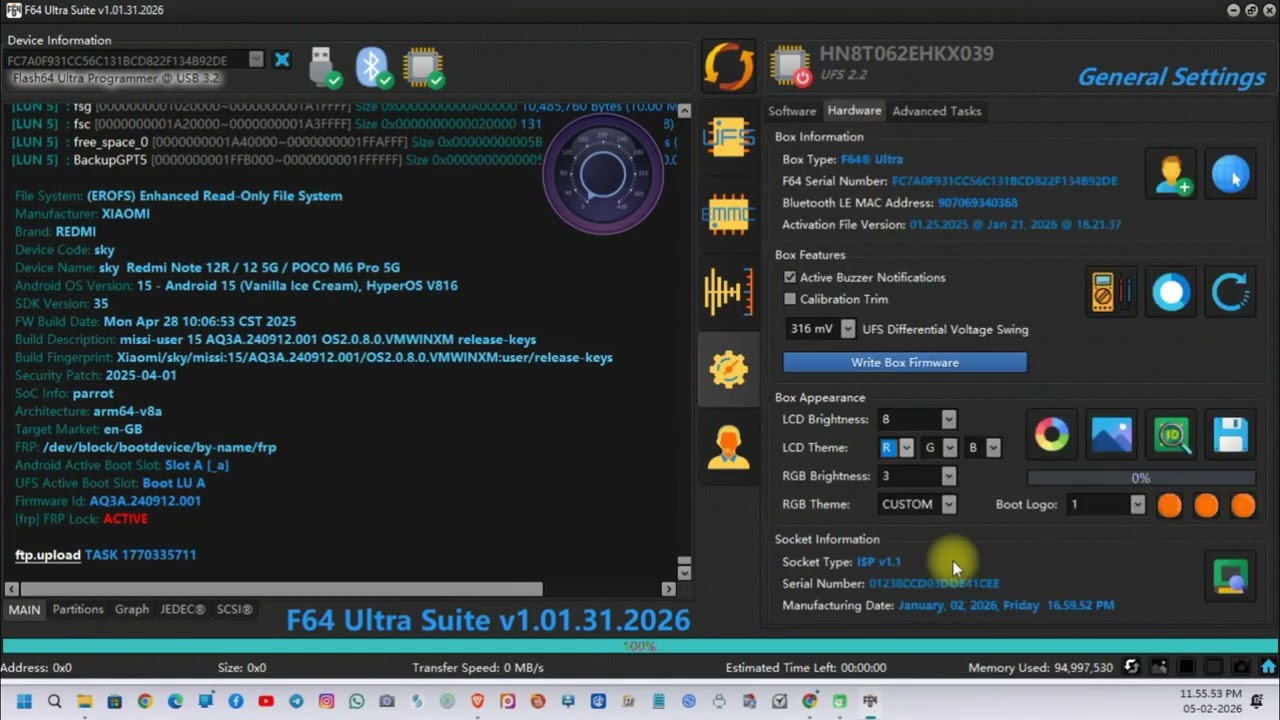1280x720 pixels.
Task: Select the MAIN bottom tab
Action: point(25,609)
